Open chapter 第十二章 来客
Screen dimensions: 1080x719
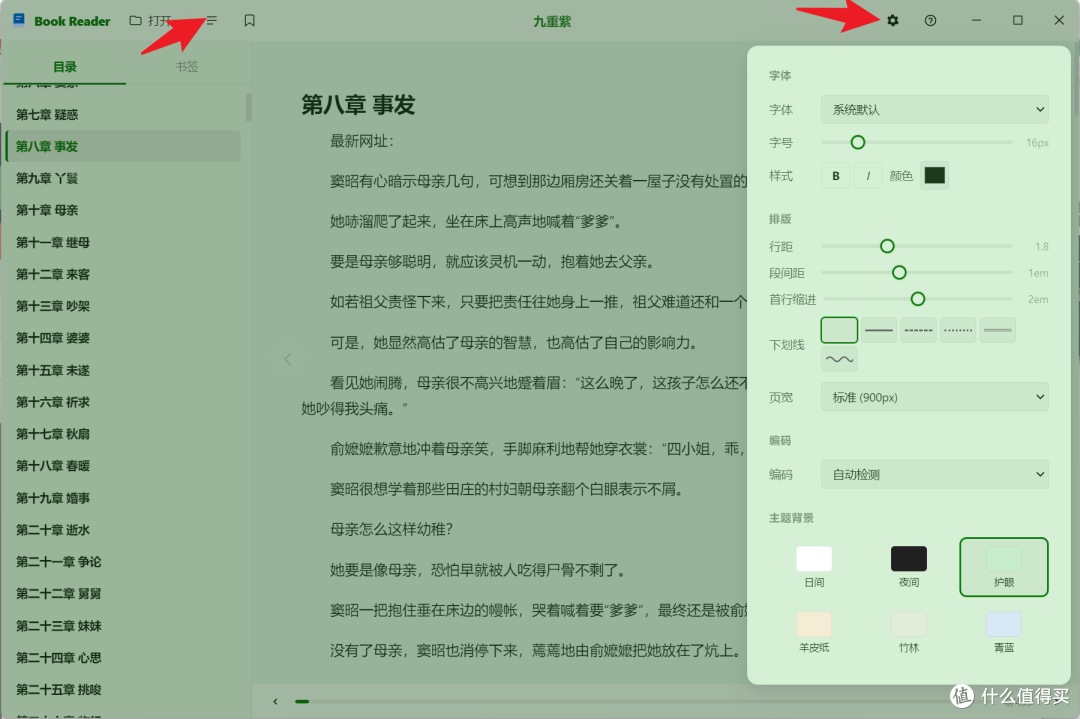[123, 274]
